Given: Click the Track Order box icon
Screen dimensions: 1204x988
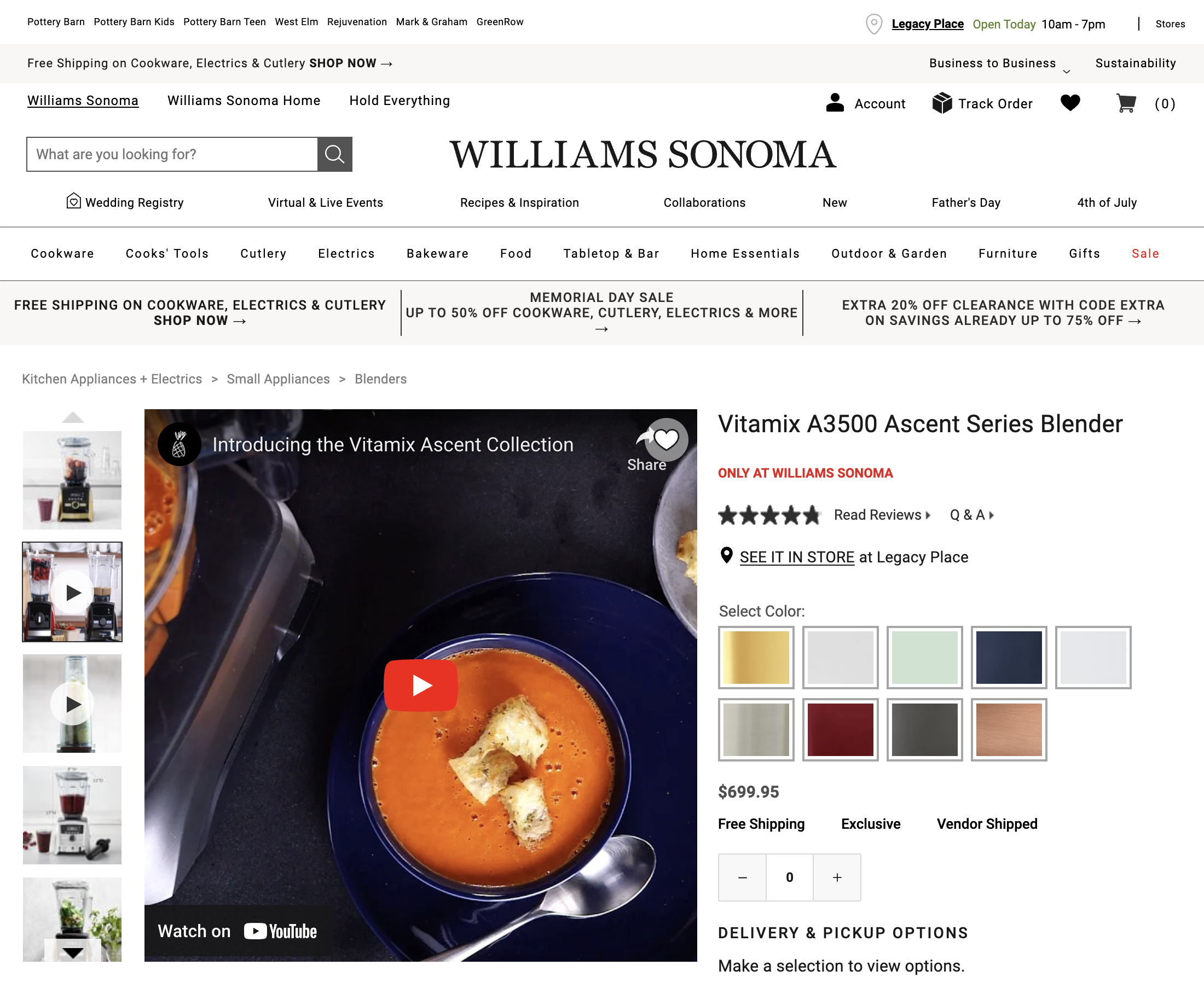Looking at the screenshot, I should [941, 103].
